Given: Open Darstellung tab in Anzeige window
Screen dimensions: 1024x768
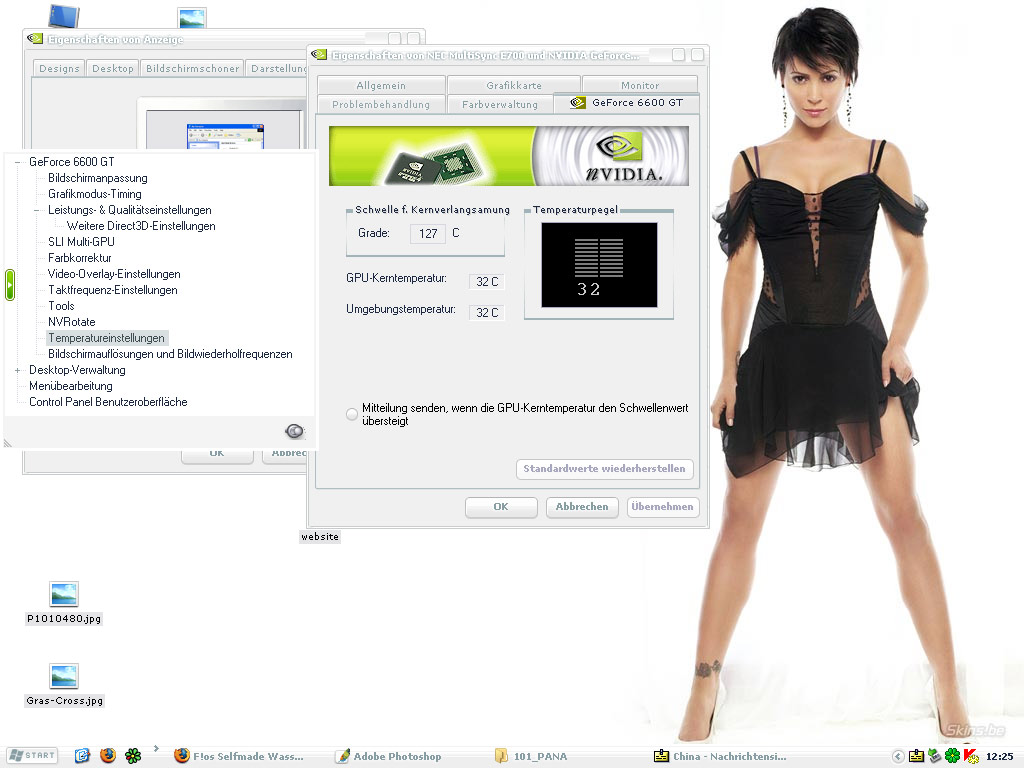Looking at the screenshot, I should 277,69.
